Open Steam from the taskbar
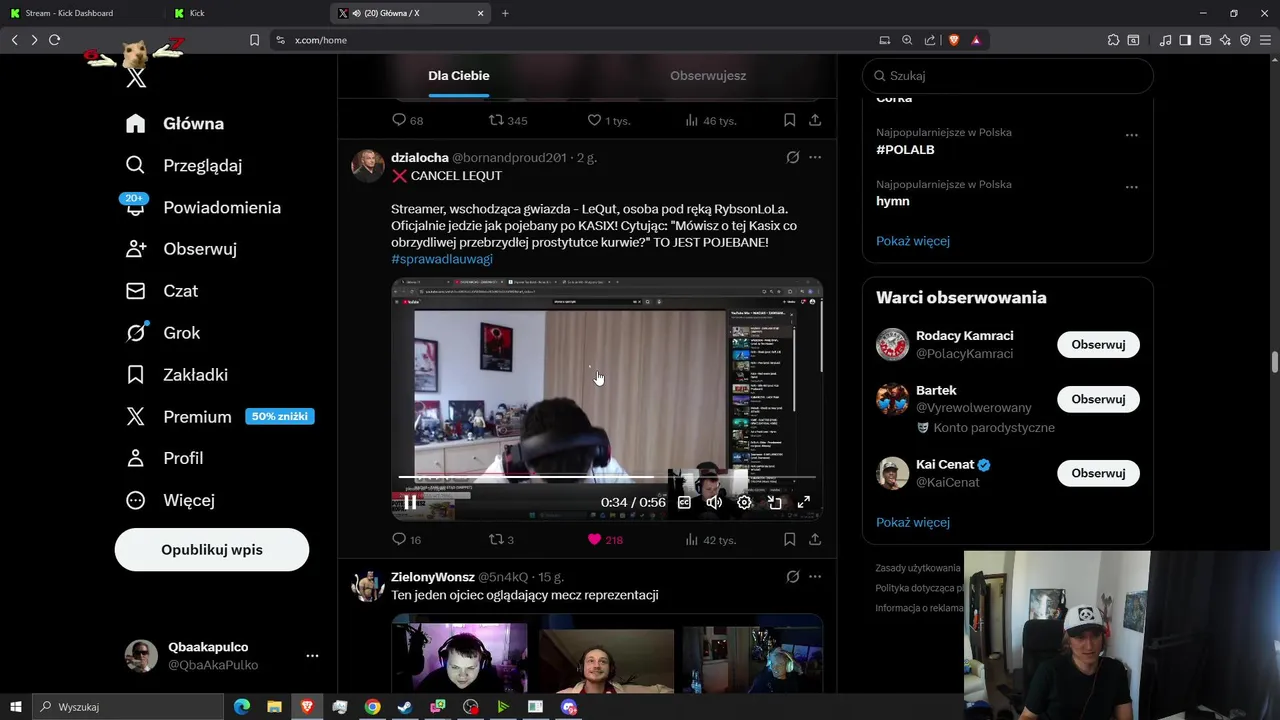Viewport: 1280px width, 720px height. click(405, 707)
